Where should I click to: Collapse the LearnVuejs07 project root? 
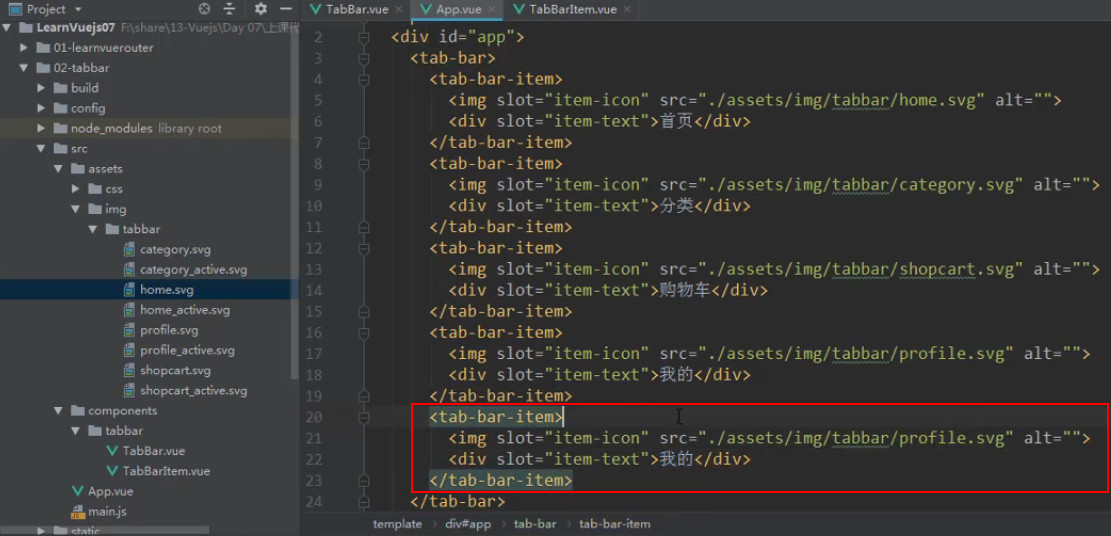coord(6,28)
